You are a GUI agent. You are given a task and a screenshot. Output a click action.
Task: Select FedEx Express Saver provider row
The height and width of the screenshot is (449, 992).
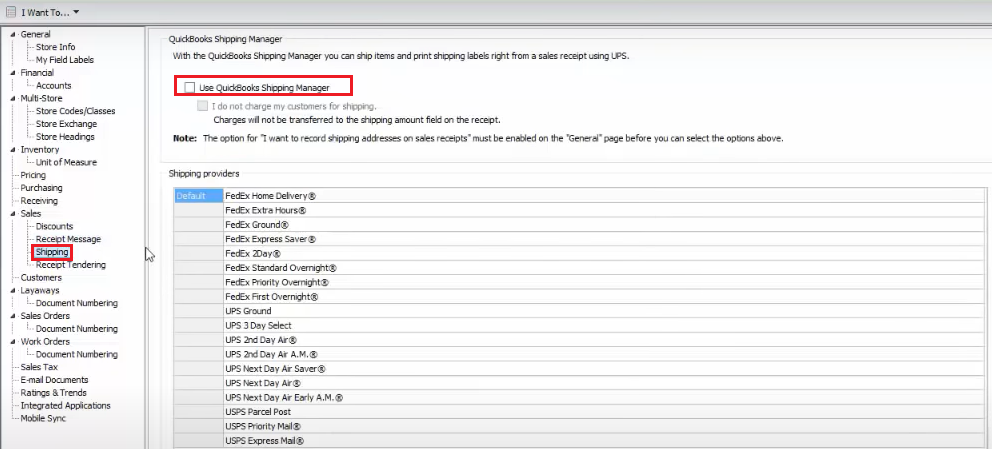point(604,239)
